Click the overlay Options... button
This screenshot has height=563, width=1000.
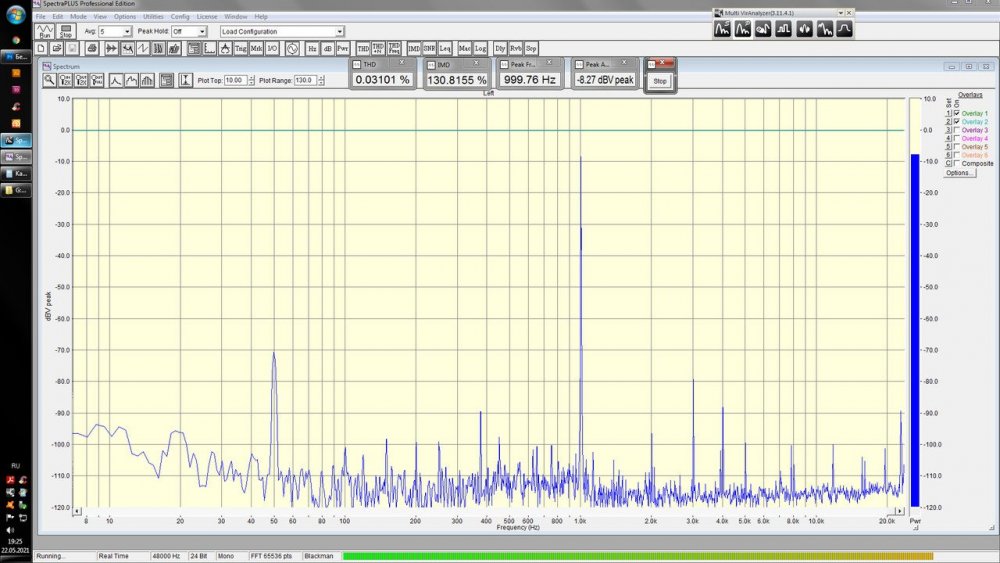[959, 173]
